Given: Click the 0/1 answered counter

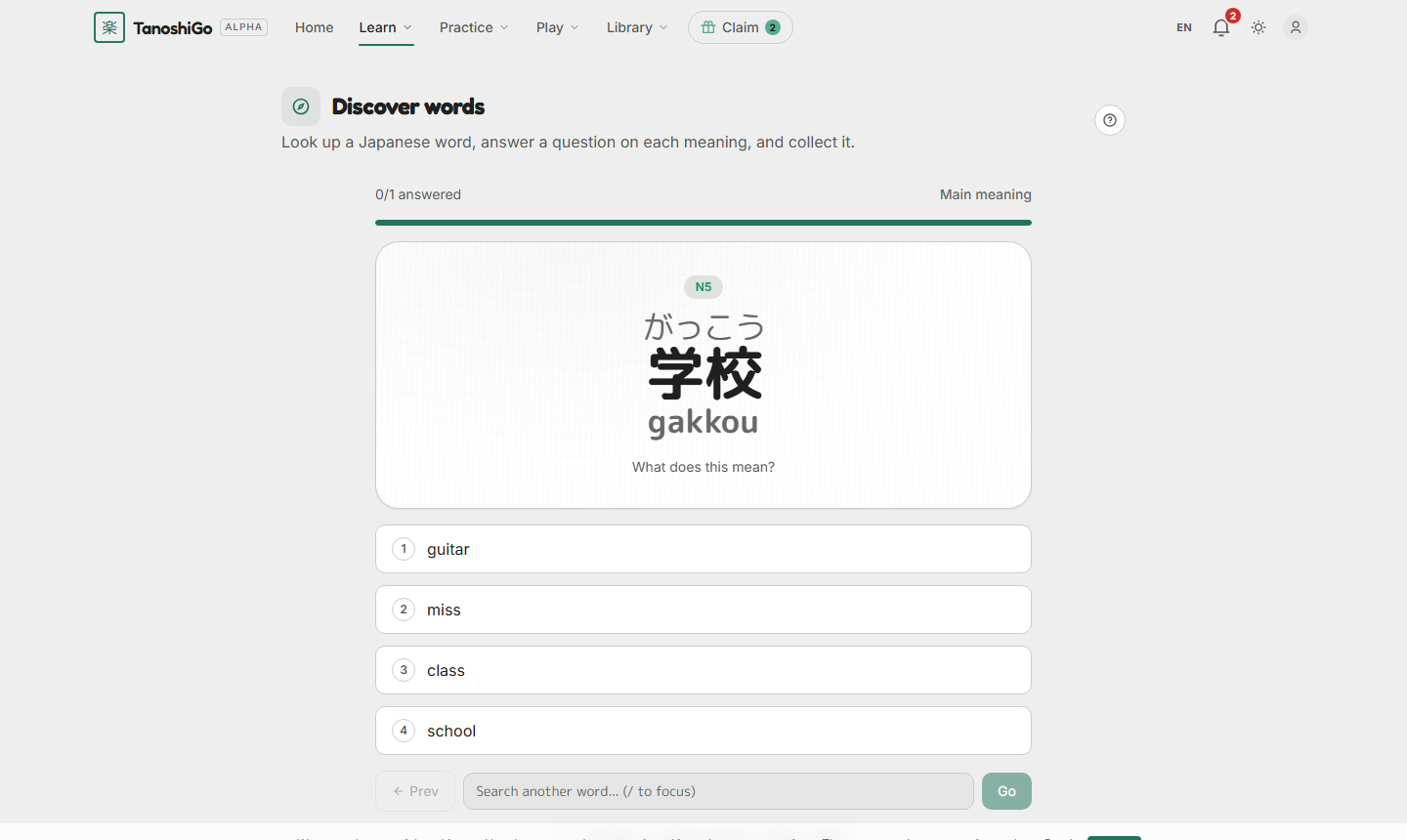Looking at the screenshot, I should click(x=418, y=194).
